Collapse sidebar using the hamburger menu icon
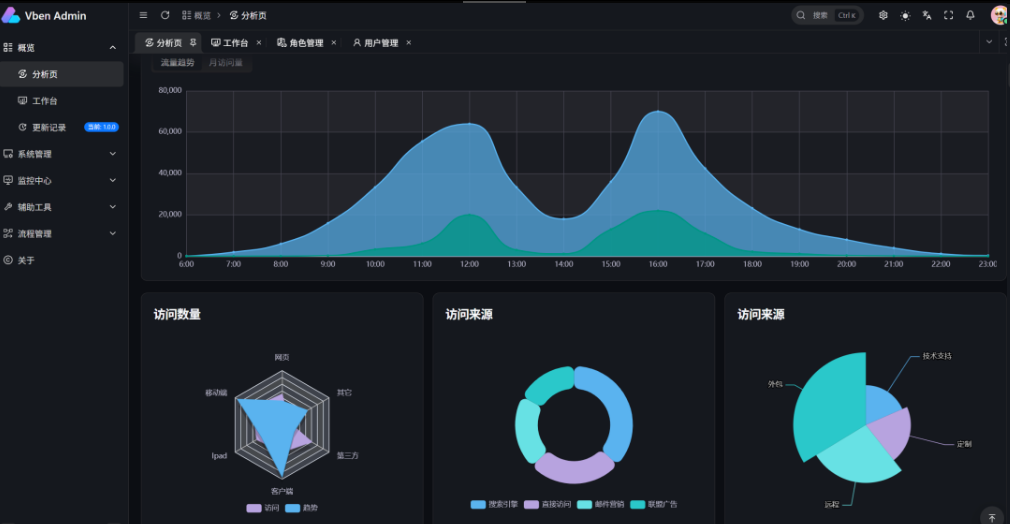The width and height of the screenshot is (1010, 524). 143,15
